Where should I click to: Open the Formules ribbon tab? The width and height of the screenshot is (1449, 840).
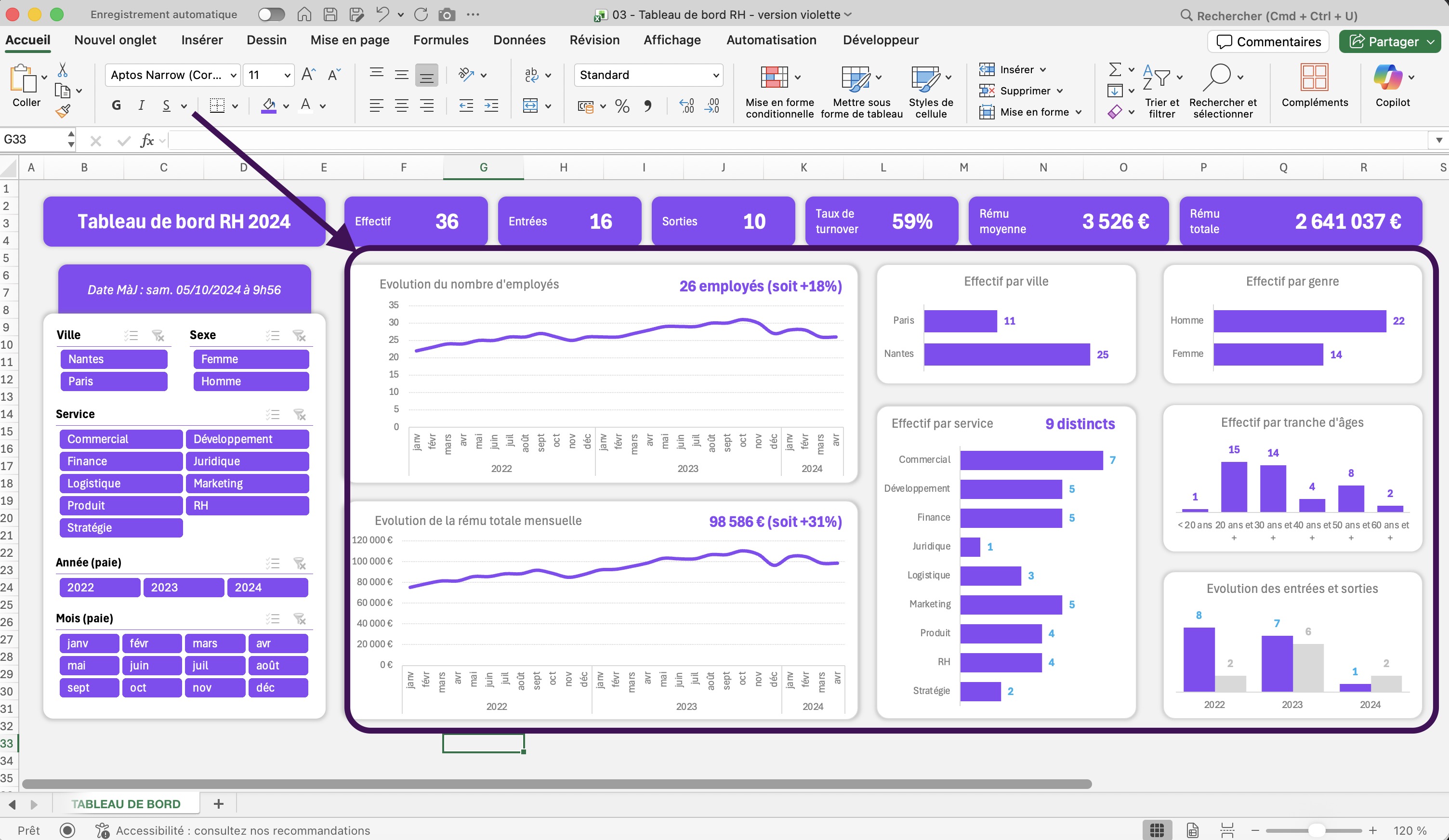pos(440,40)
